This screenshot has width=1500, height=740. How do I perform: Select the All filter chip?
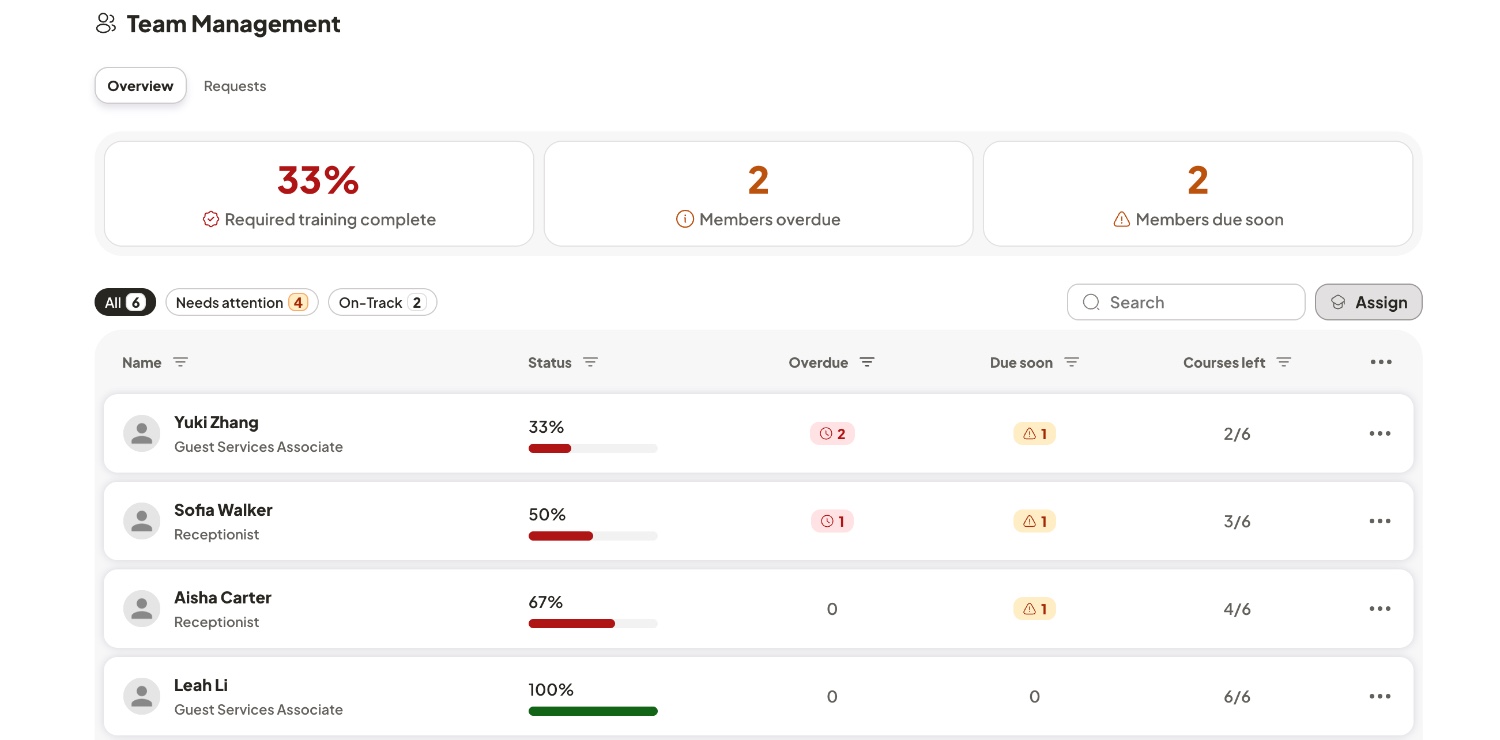pyautogui.click(x=125, y=302)
